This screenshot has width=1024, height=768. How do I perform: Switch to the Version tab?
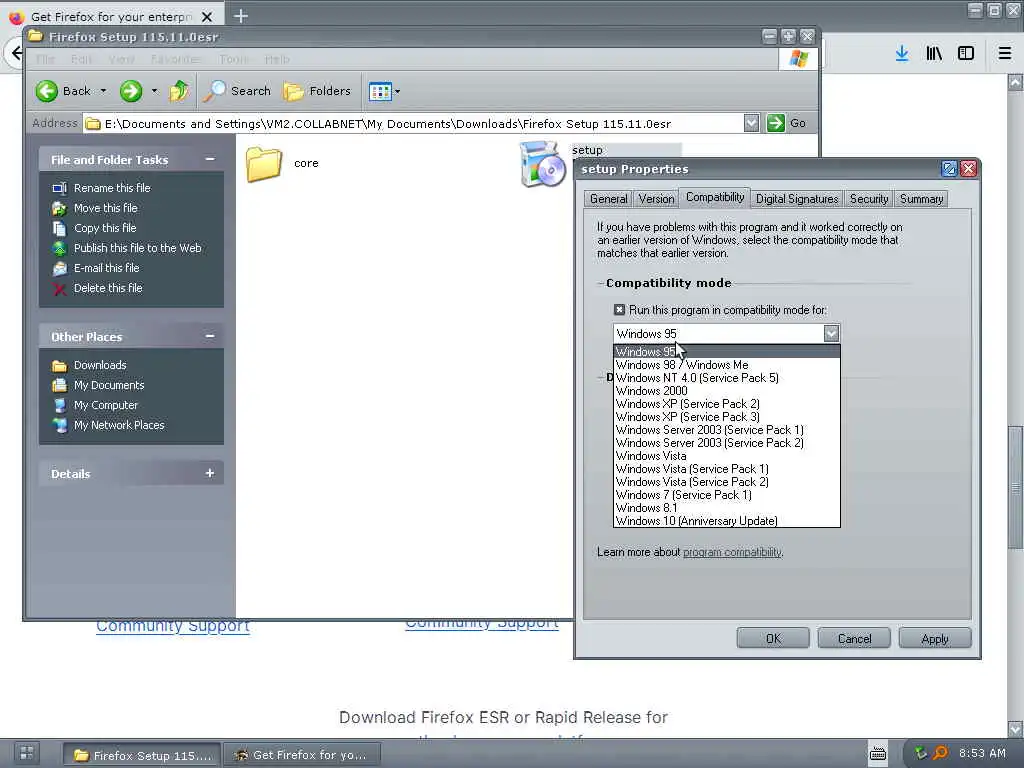pyautogui.click(x=656, y=199)
